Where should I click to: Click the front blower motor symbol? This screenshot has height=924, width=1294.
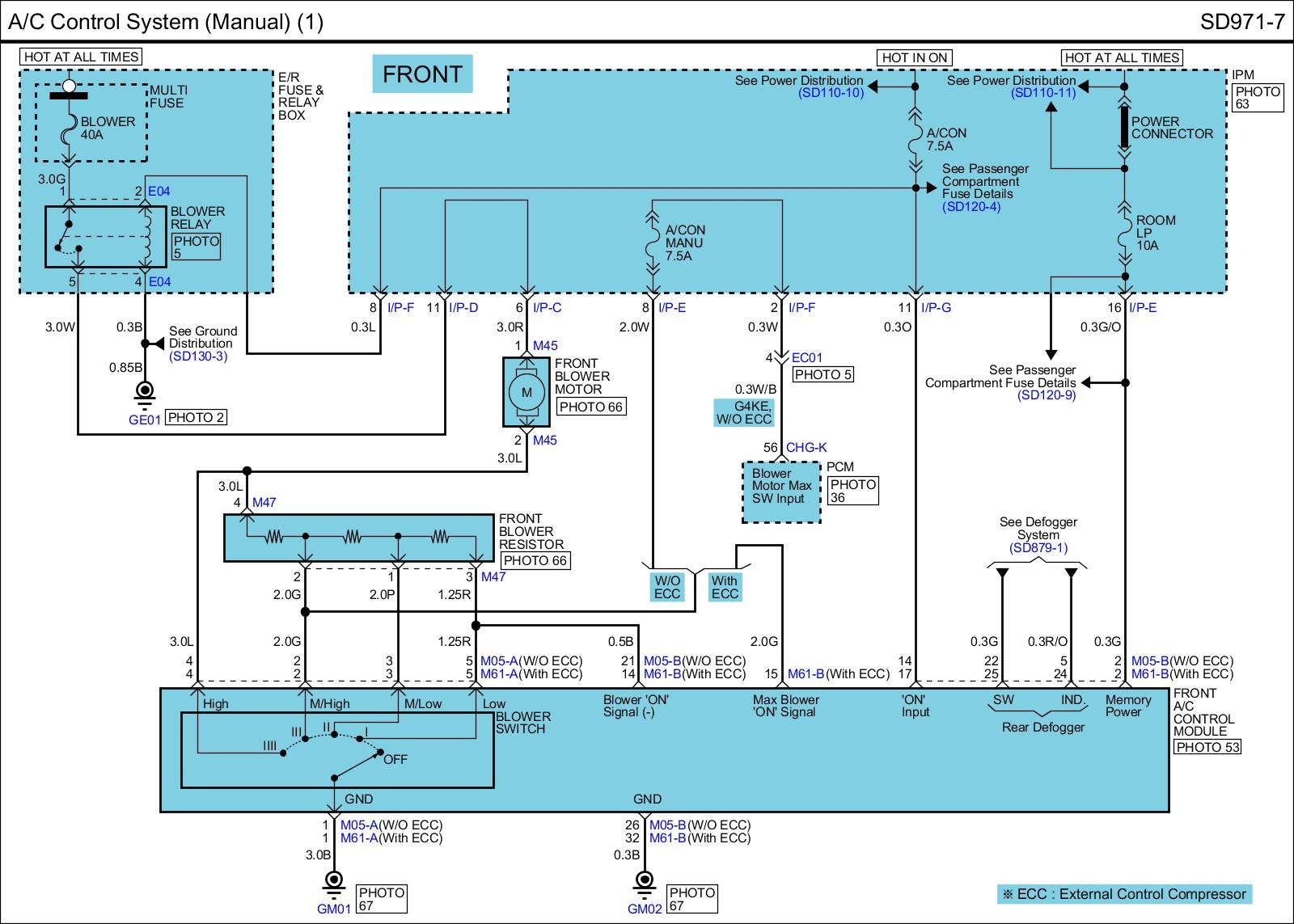526,392
